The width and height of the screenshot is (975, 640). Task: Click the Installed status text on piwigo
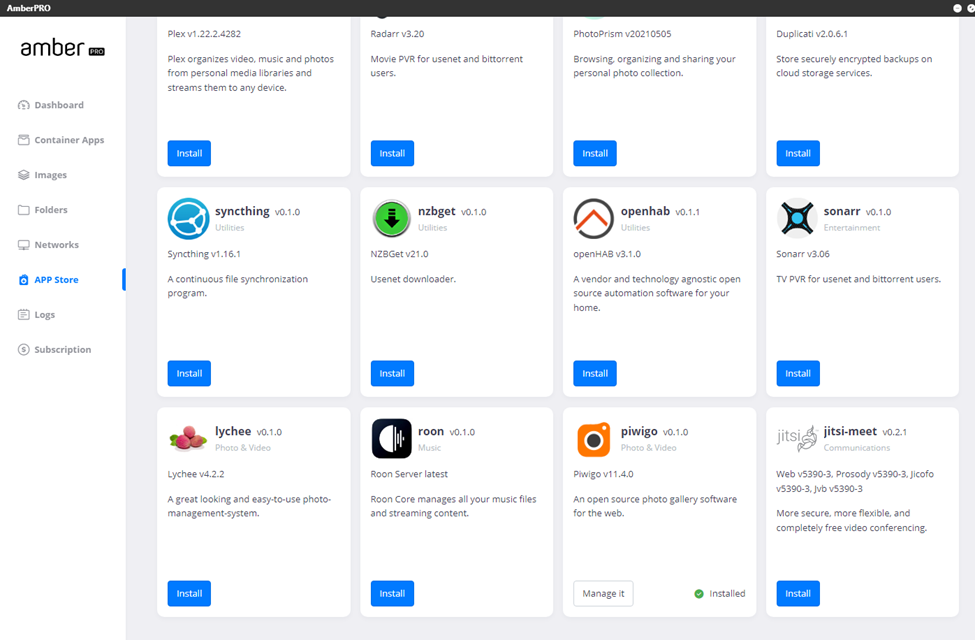point(727,594)
